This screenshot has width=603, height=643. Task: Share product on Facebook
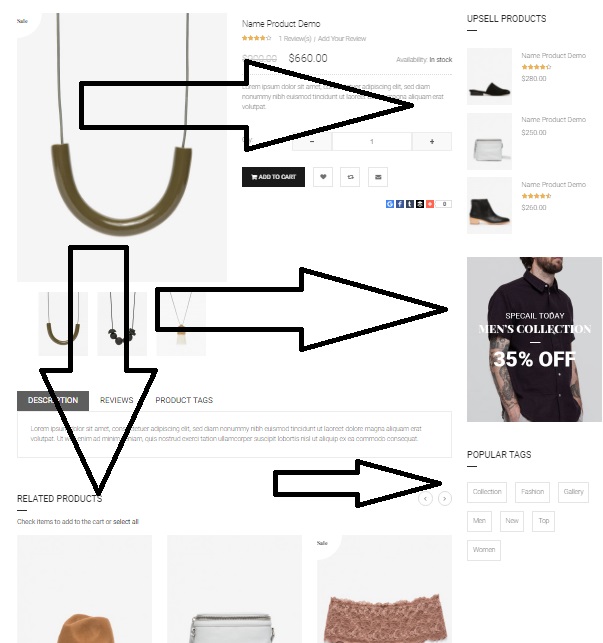point(400,204)
